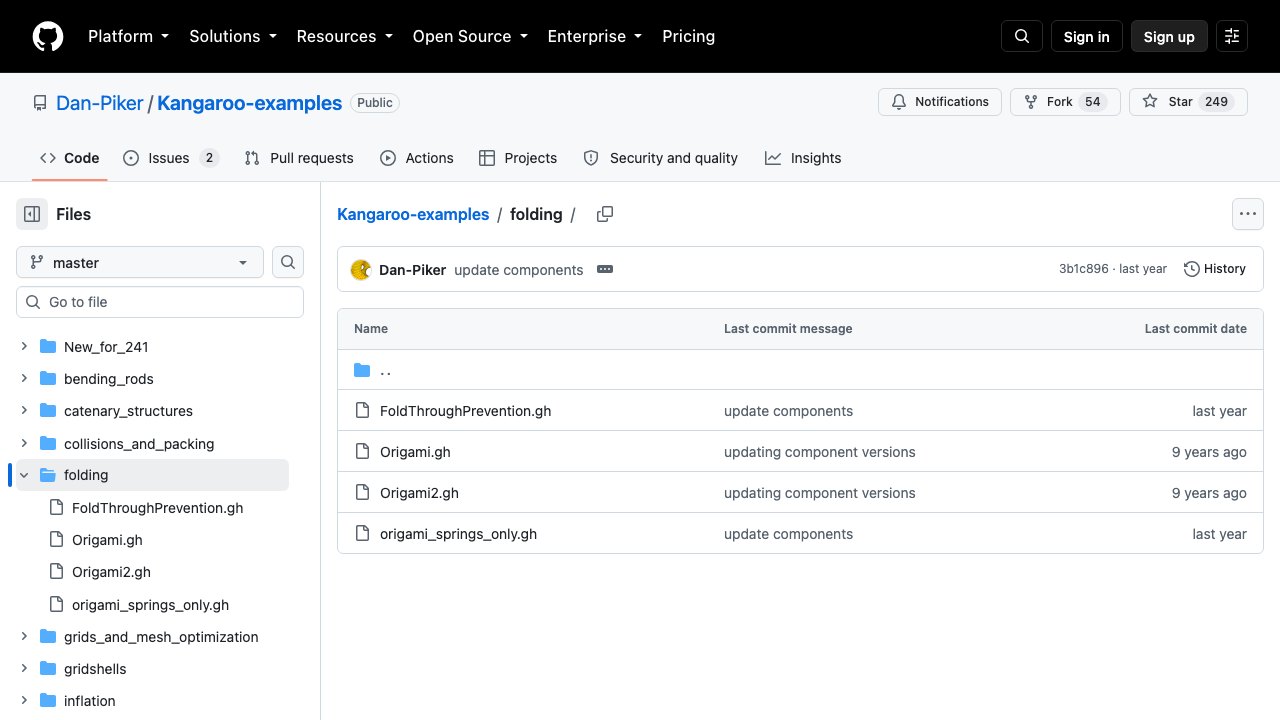Open the origami_springs_only.gh file in the table
Image resolution: width=1280 pixels, height=720 pixels.
[x=459, y=534]
